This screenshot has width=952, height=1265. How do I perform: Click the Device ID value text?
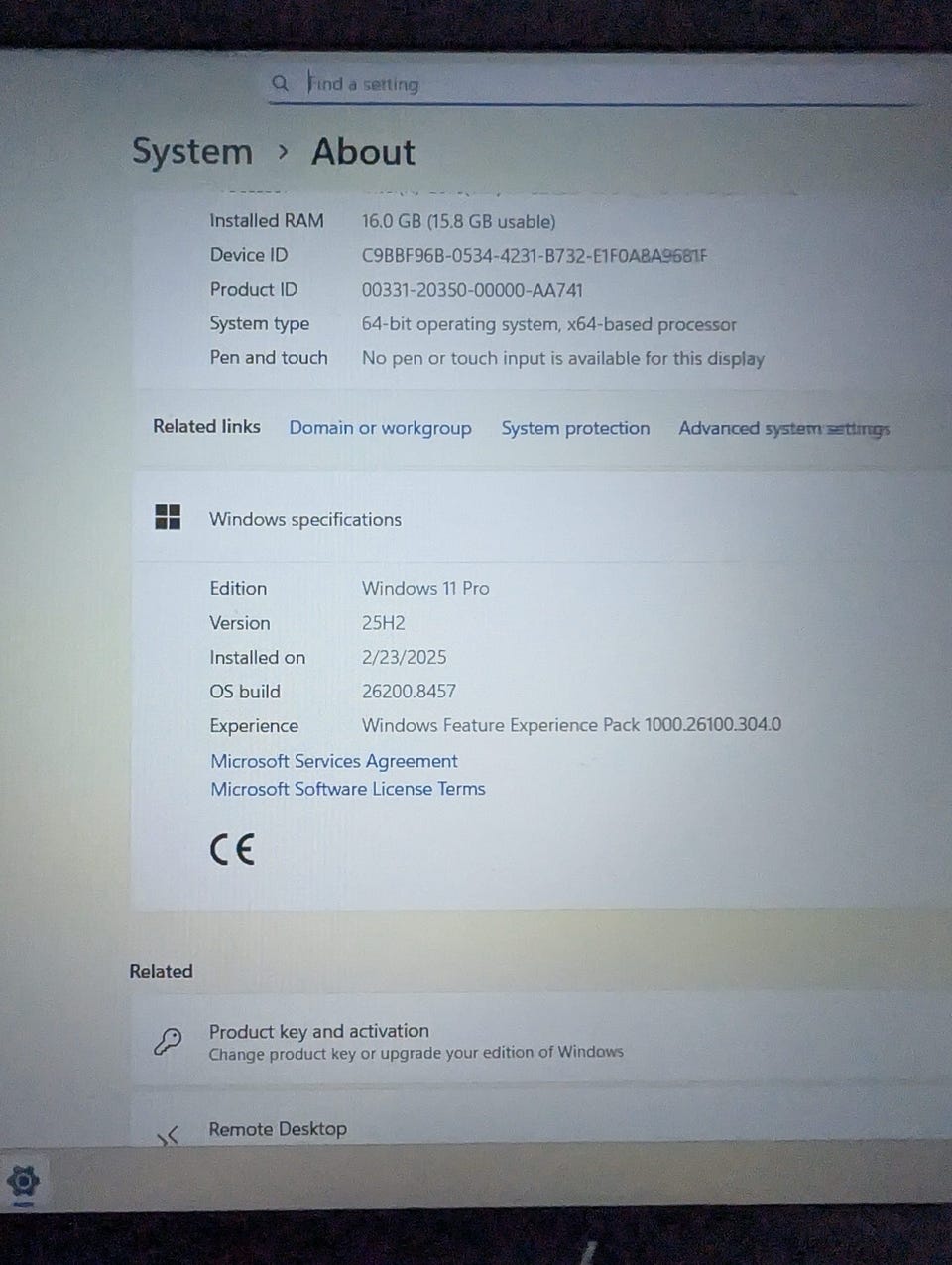(x=535, y=255)
